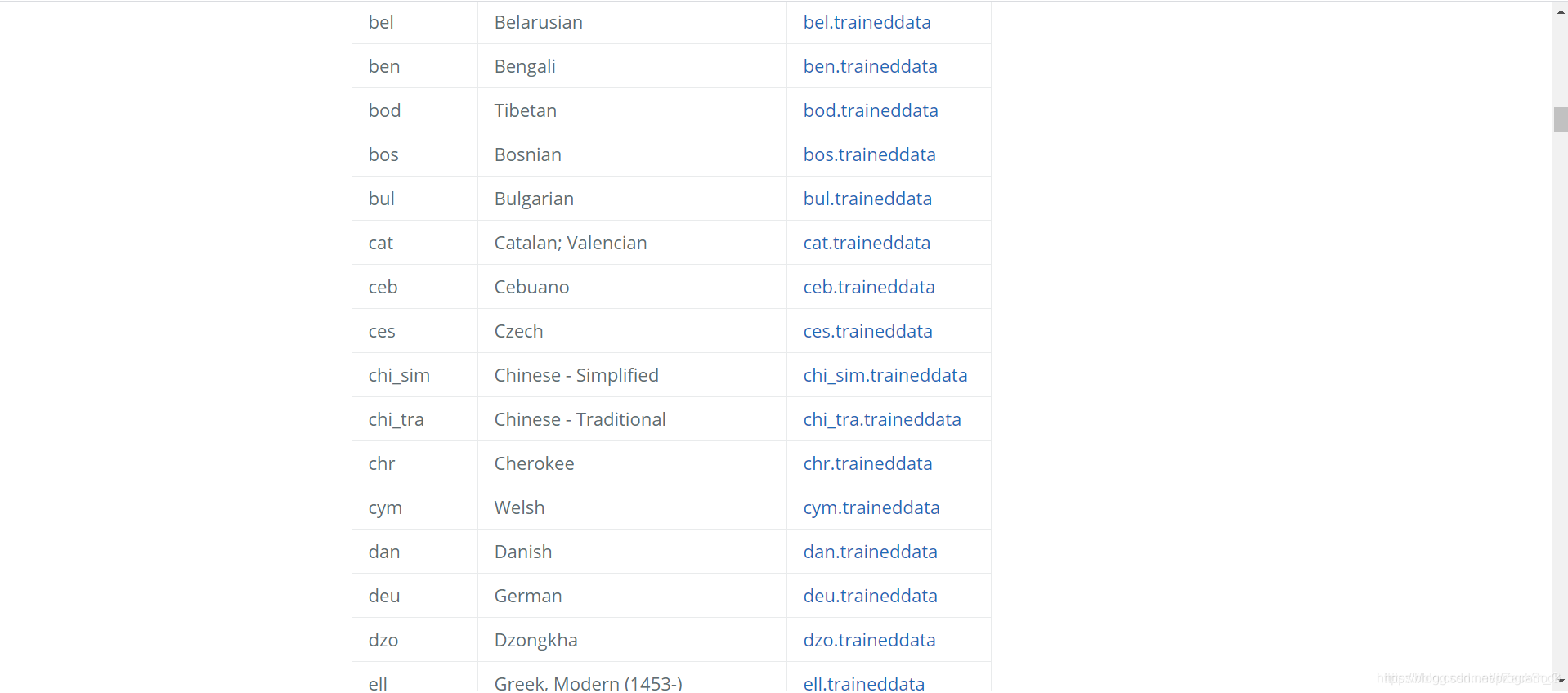Click the 'Chinese - Simplified' language cell
The image size is (1568, 693).
pyautogui.click(x=576, y=375)
